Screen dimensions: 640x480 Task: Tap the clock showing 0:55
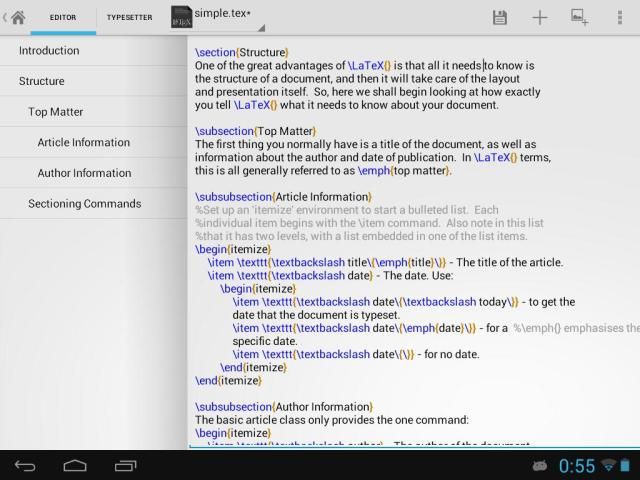pyautogui.click(x=577, y=466)
